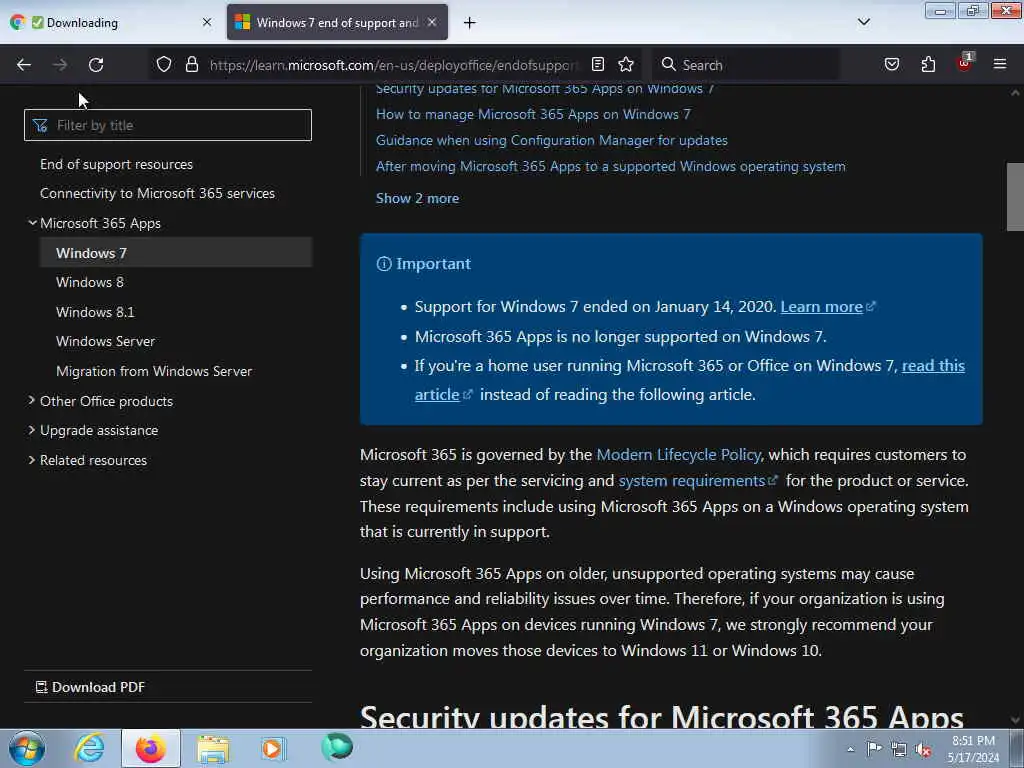Bookmark this page with the star icon
The image size is (1024, 768).
(x=626, y=65)
